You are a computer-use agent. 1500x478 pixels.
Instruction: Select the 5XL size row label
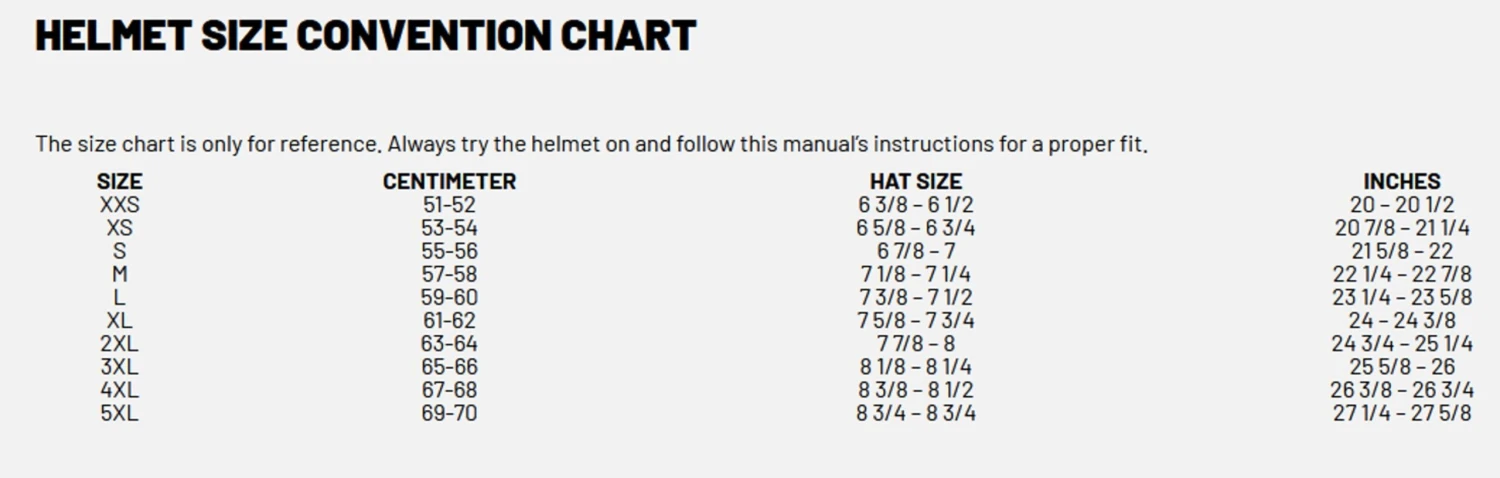119,413
